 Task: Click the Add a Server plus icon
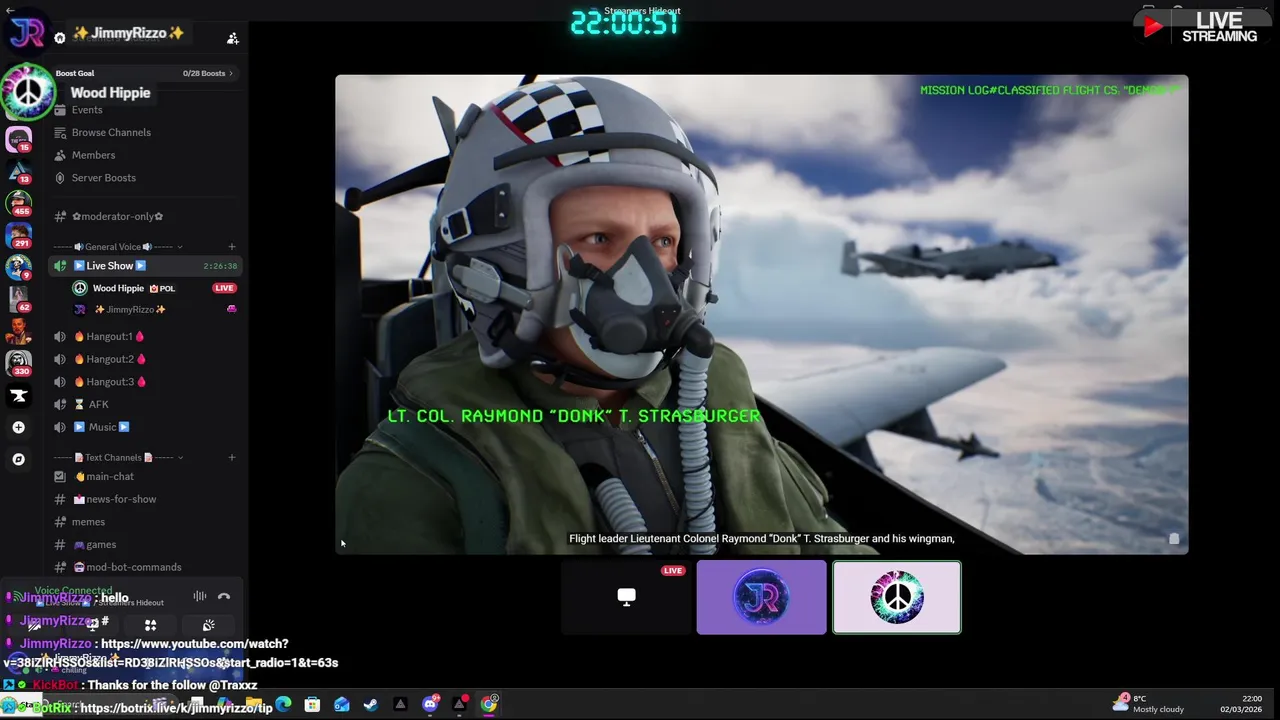[x=18, y=427]
